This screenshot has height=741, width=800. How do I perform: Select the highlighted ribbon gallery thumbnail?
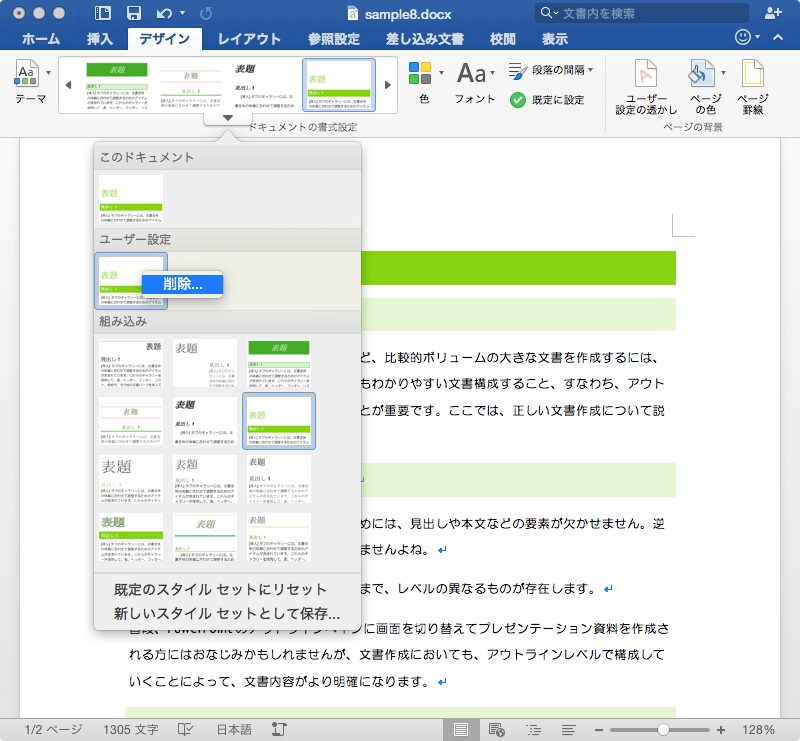tap(339, 85)
